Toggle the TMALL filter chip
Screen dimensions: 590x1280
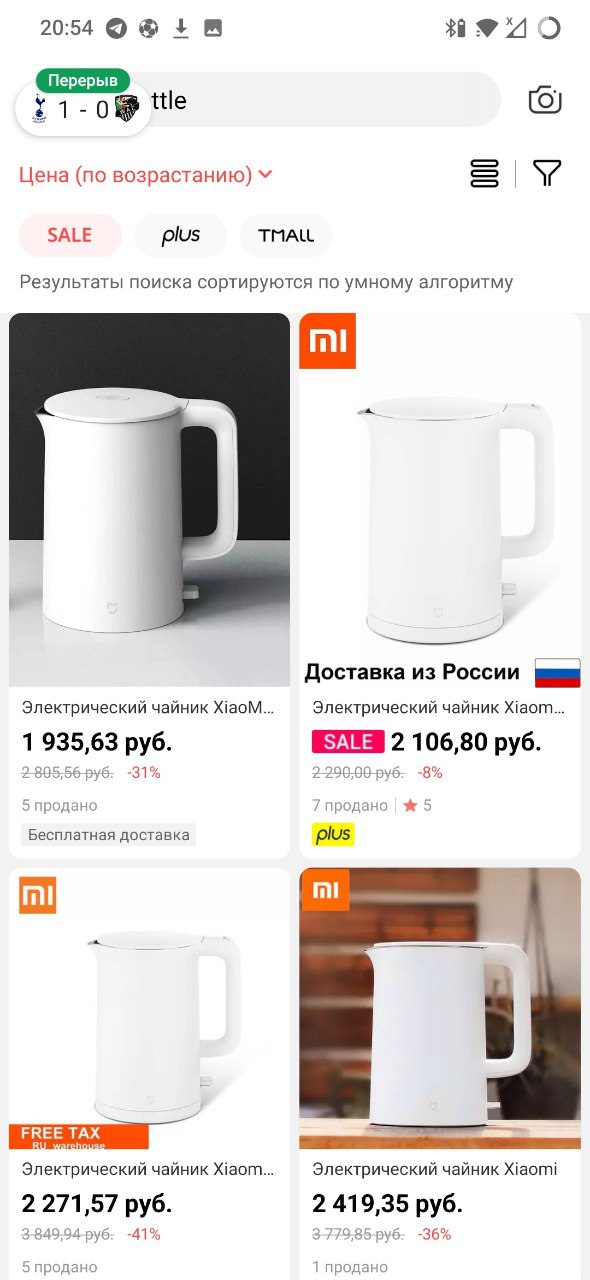(286, 236)
